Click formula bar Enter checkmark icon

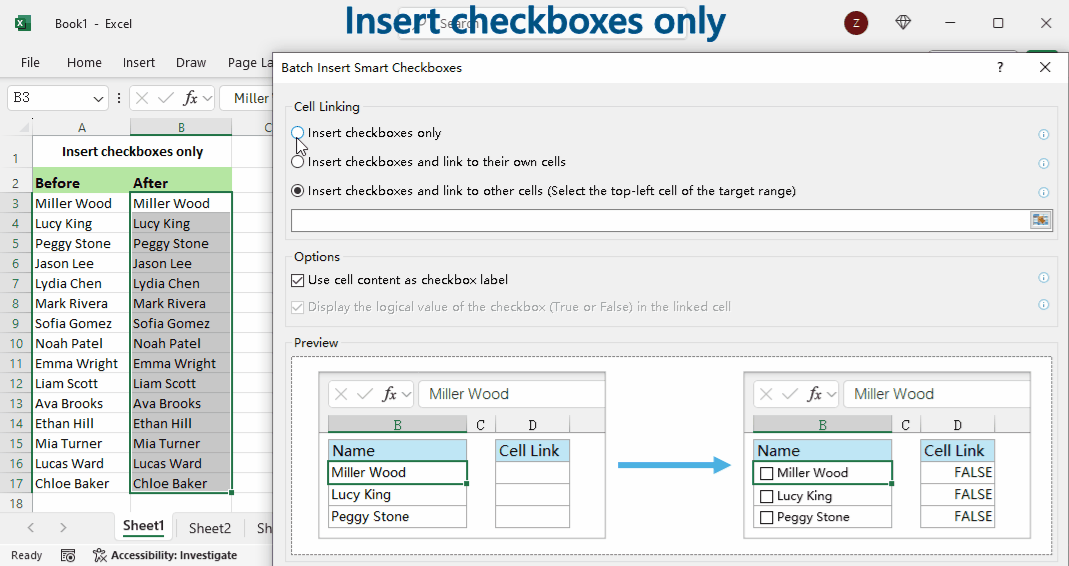point(166,98)
